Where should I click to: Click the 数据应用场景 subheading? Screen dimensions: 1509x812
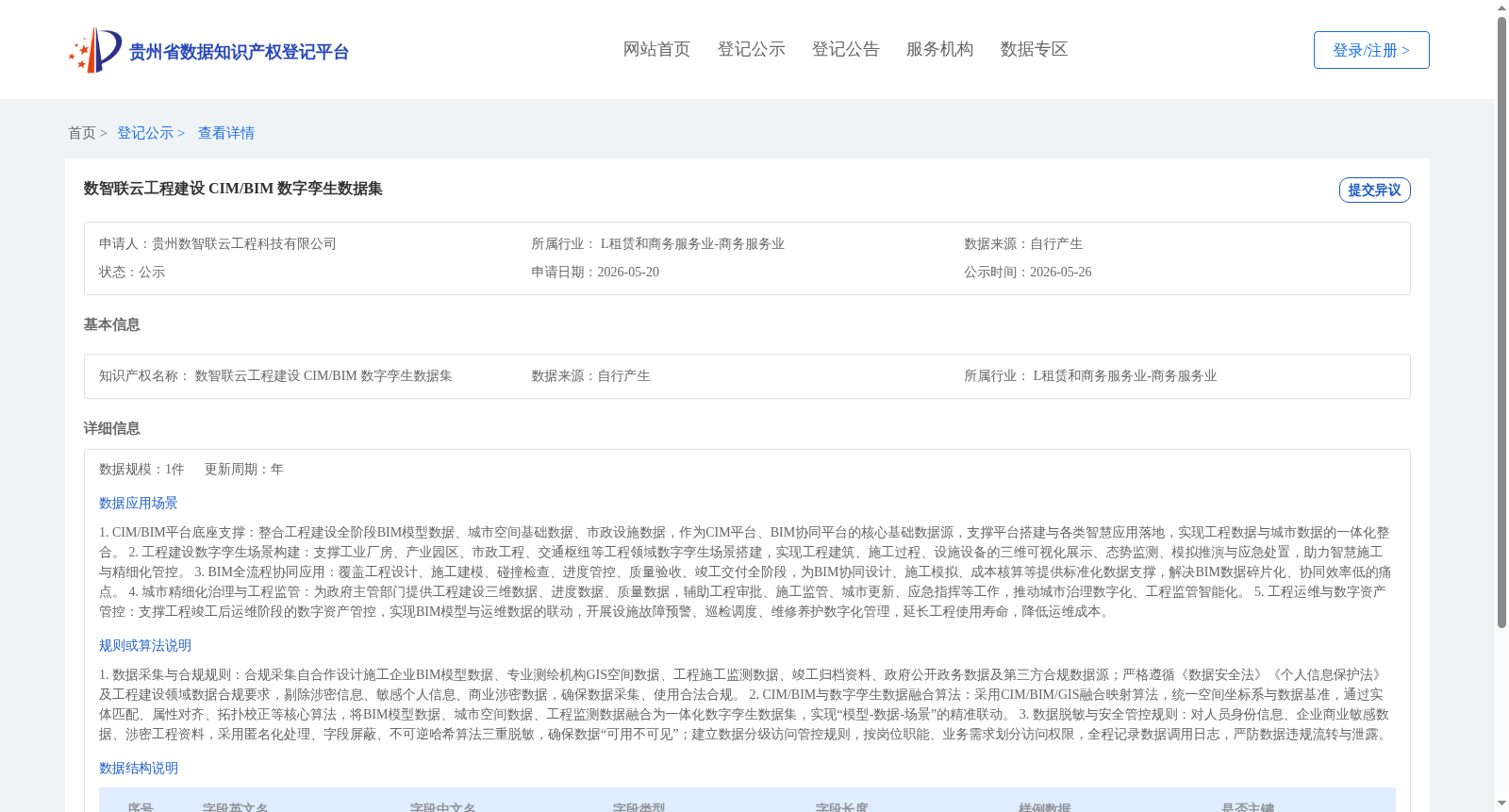(139, 504)
